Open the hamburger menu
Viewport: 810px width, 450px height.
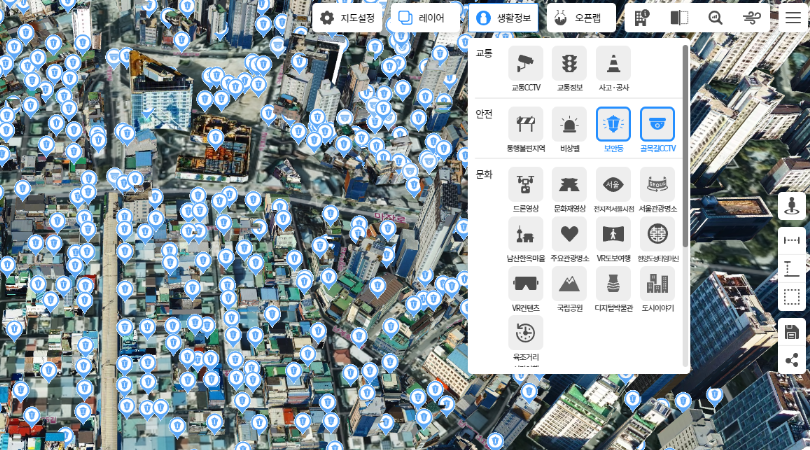[792, 18]
